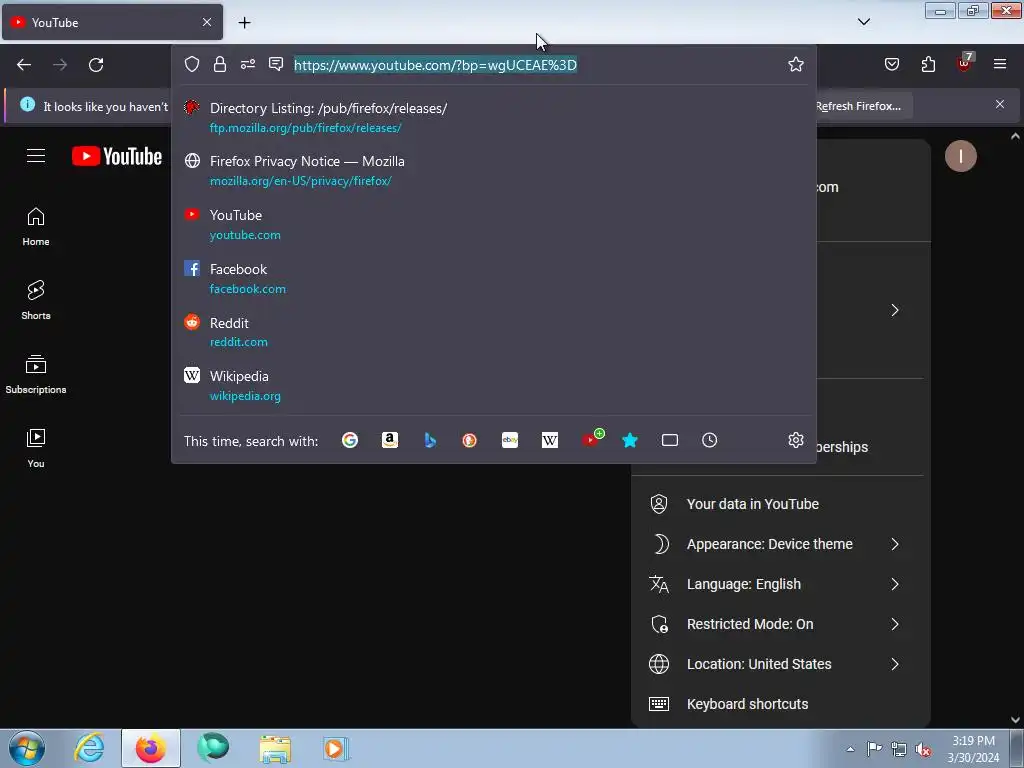This screenshot has width=1024, height=768.
Task: Open the YouTube account avatar
Action: [961, 156]
